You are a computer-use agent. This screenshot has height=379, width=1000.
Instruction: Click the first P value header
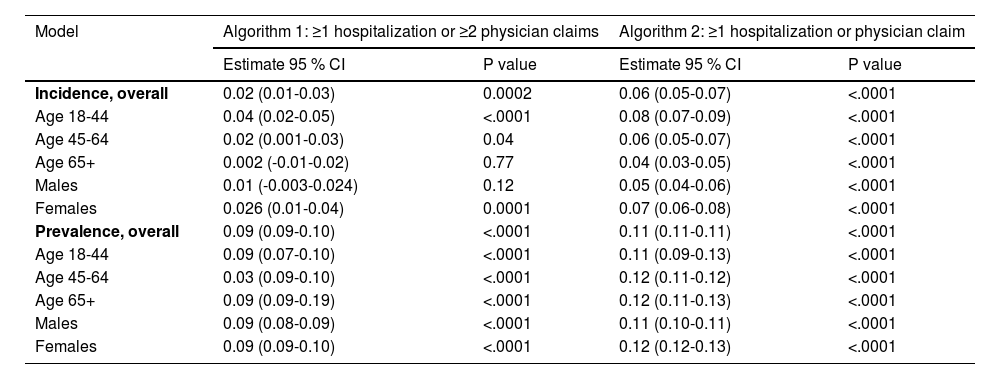click(x=510, y=64)
